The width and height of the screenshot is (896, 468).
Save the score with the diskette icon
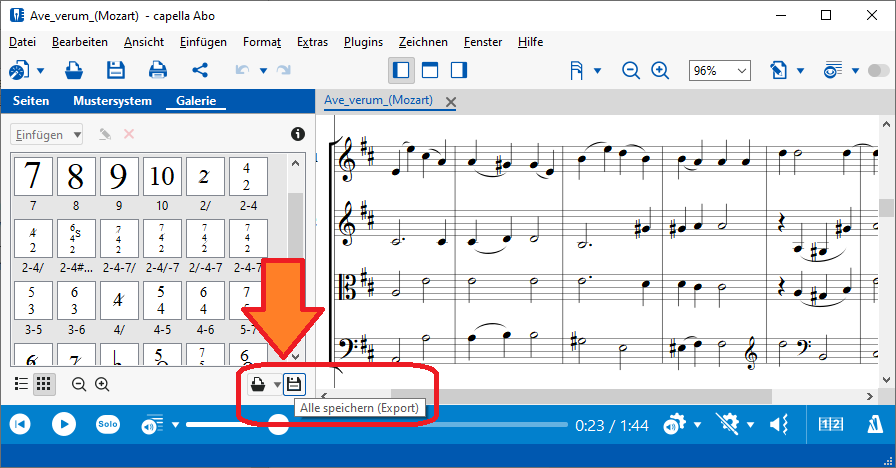point(116,70)
